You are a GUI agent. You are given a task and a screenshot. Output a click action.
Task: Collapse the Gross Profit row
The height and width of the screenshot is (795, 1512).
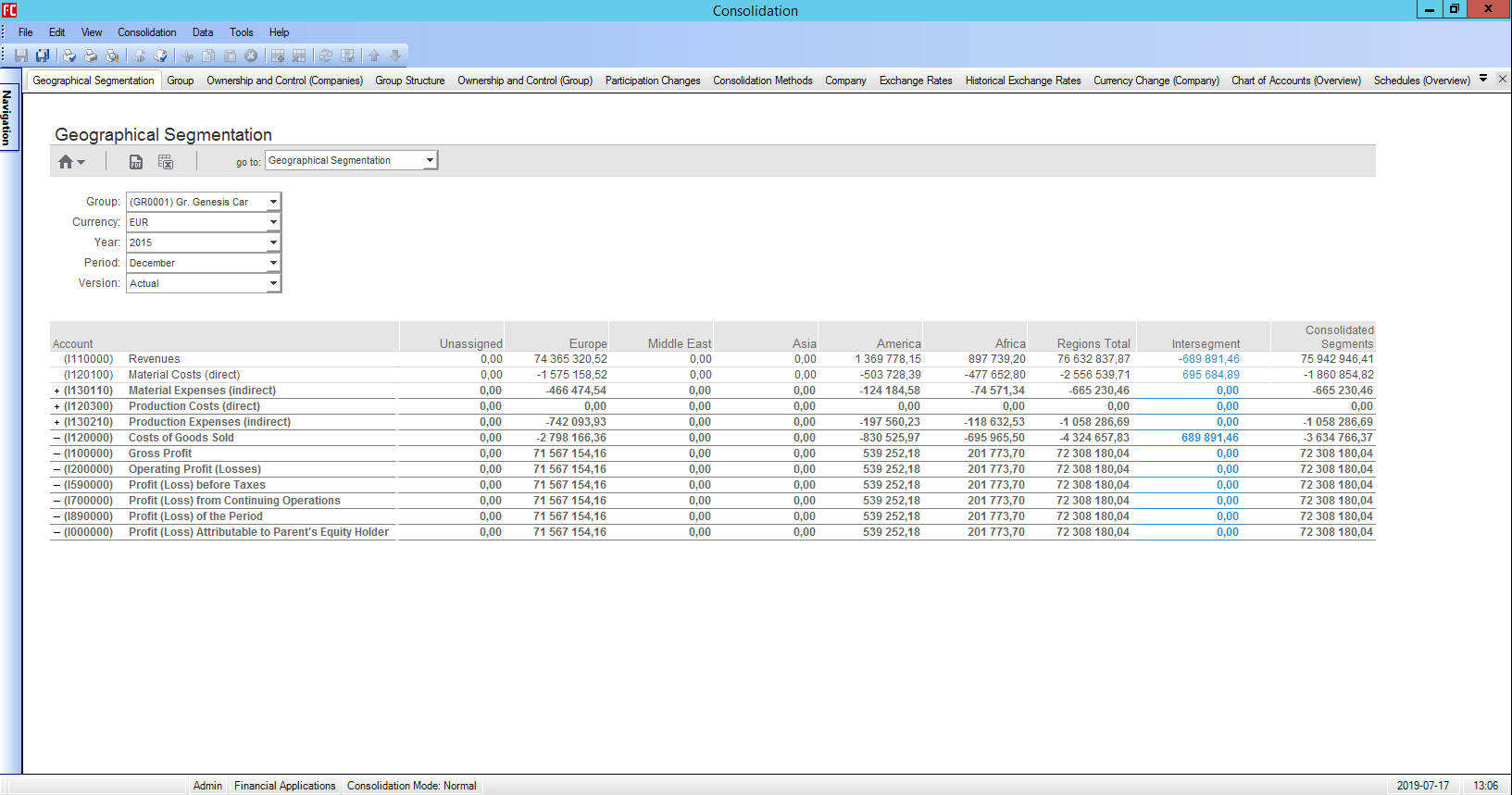[x=56, y=453]
